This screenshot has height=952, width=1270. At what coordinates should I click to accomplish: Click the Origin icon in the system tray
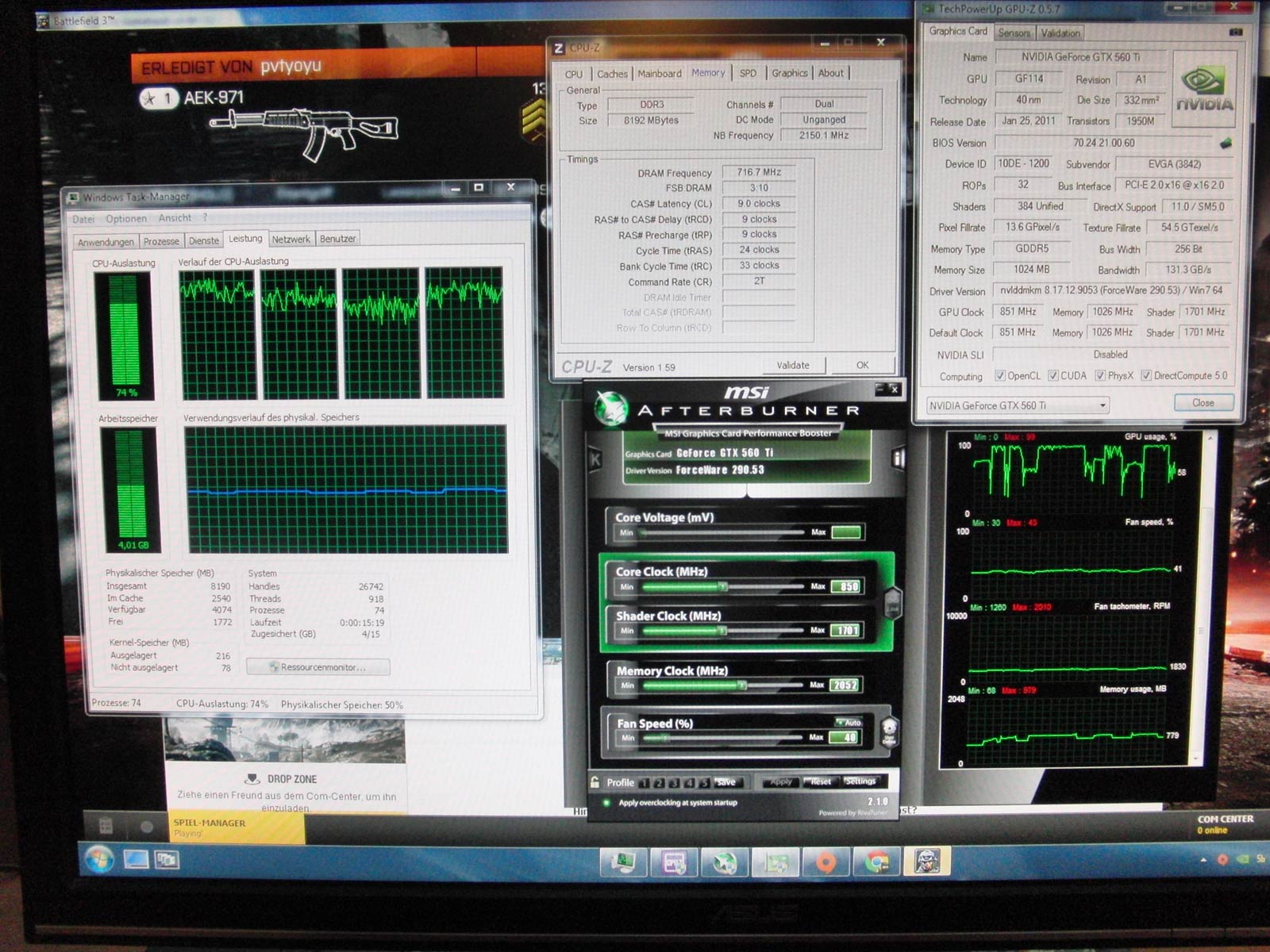click(1222, 859)
